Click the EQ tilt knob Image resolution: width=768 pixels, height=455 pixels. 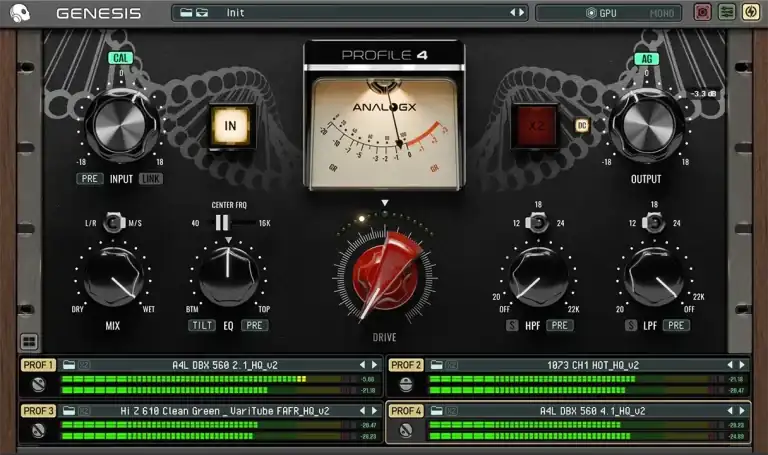228,277
